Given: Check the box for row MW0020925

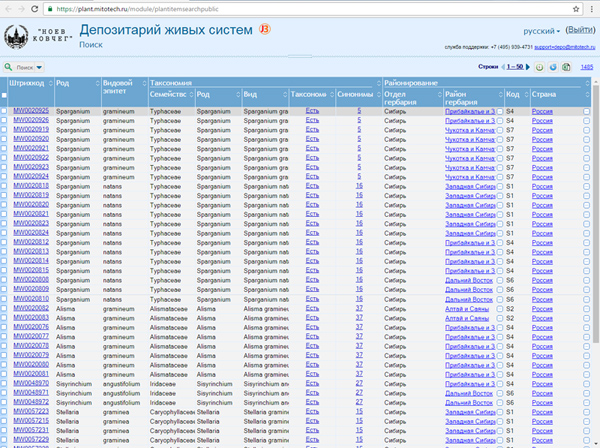Looking at the screenshot, I should (5, 110).
